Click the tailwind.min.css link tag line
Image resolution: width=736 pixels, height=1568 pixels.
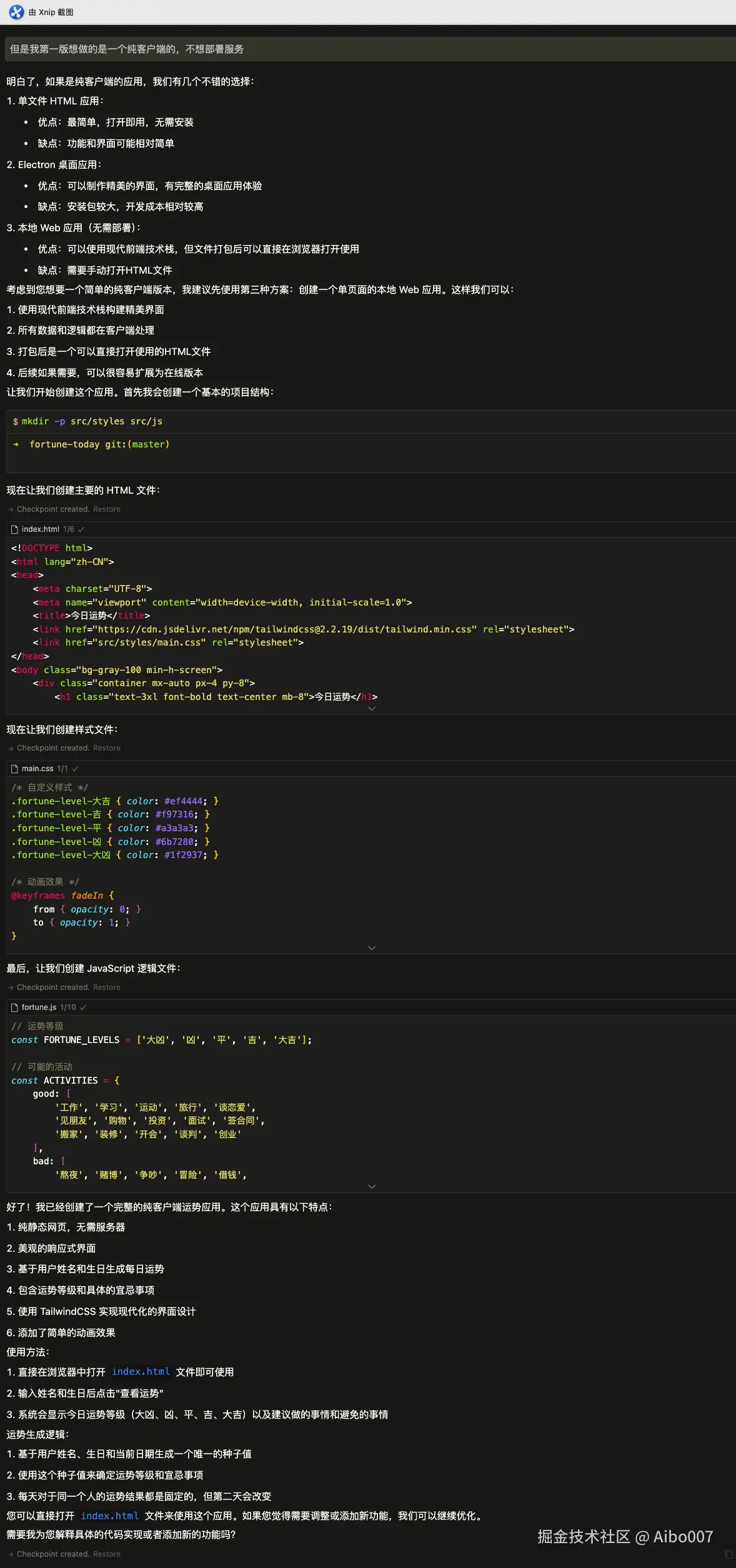304,629
